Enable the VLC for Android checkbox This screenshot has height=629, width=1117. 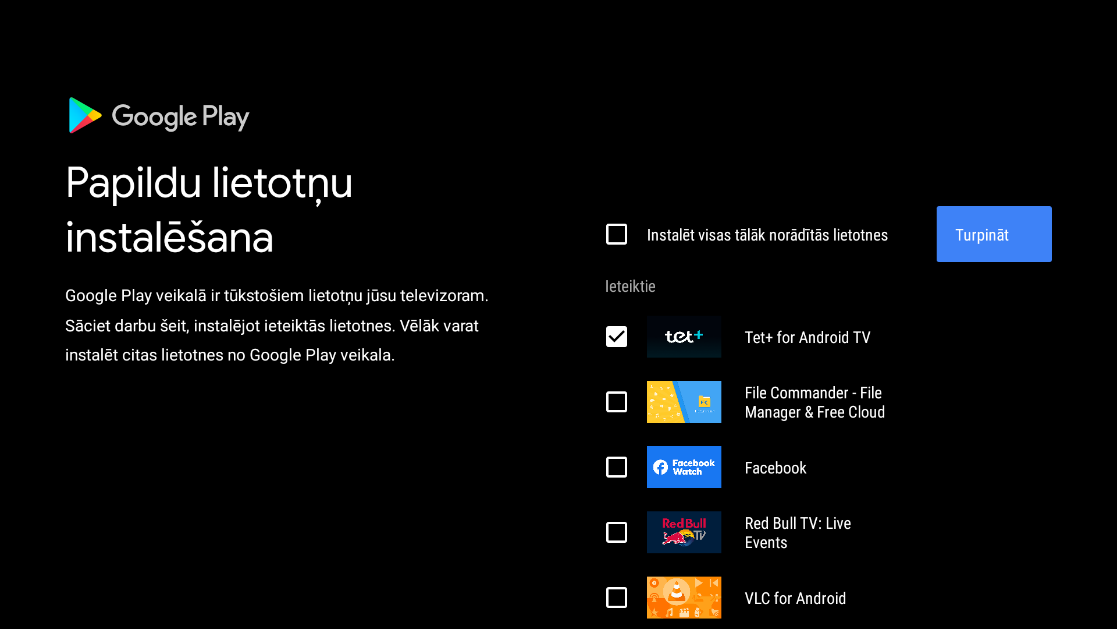[x=616, y=598]
